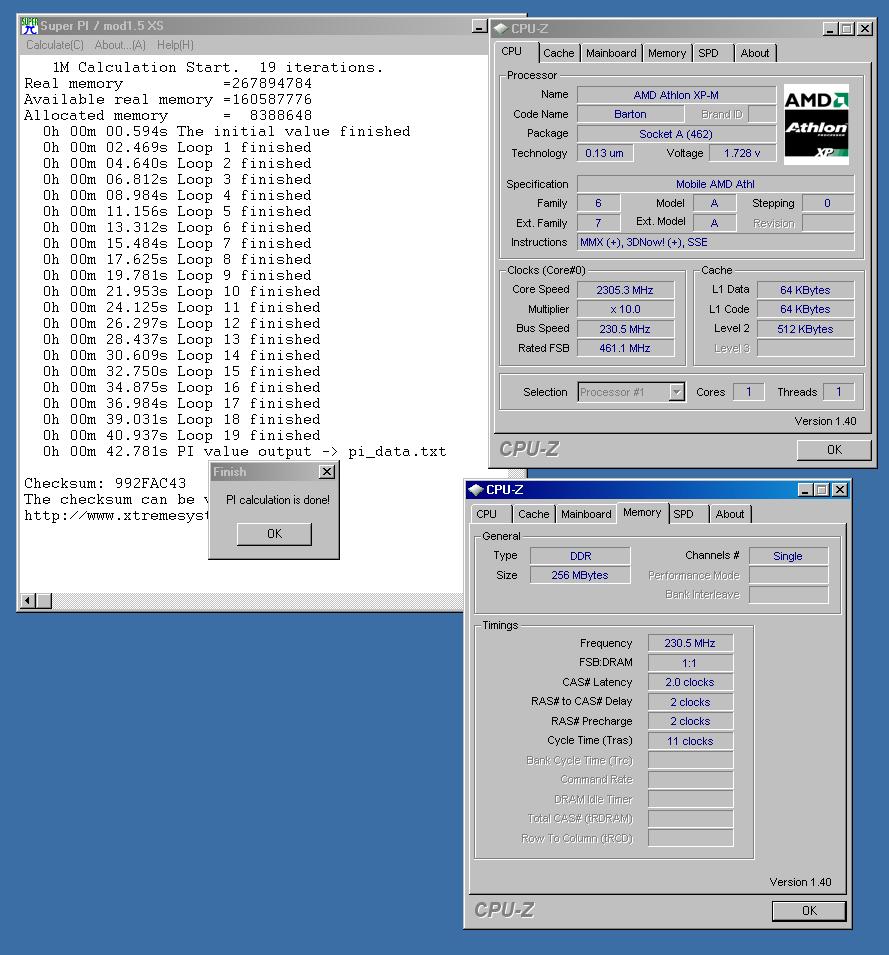Click the Channels # value Single
The width and height of the screenshot is (889, 955).
788,556
